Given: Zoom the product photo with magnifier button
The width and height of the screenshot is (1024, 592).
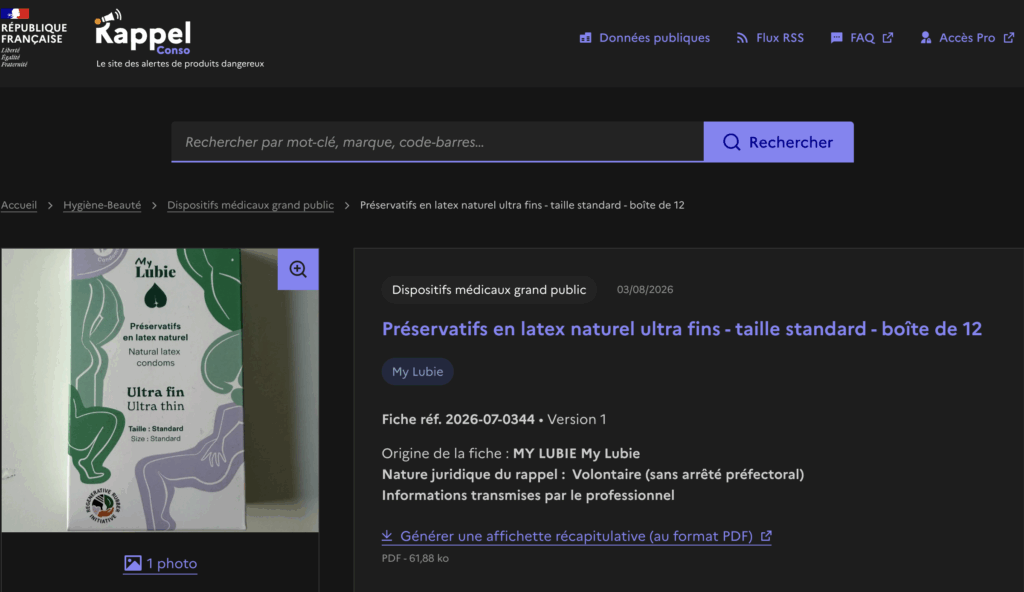Looking at the screenshot, I should tap(298, 269).
